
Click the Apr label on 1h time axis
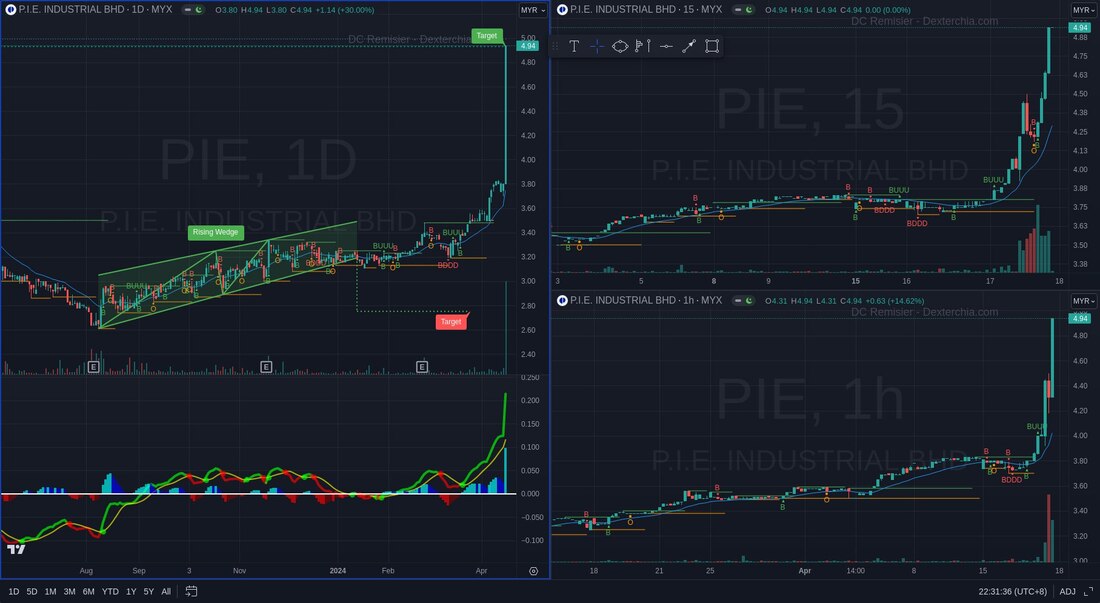click(805, 571)
